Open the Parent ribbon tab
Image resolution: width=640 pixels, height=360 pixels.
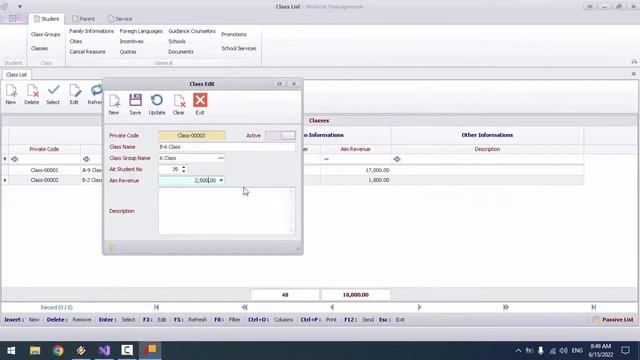[x=83, y=19]
